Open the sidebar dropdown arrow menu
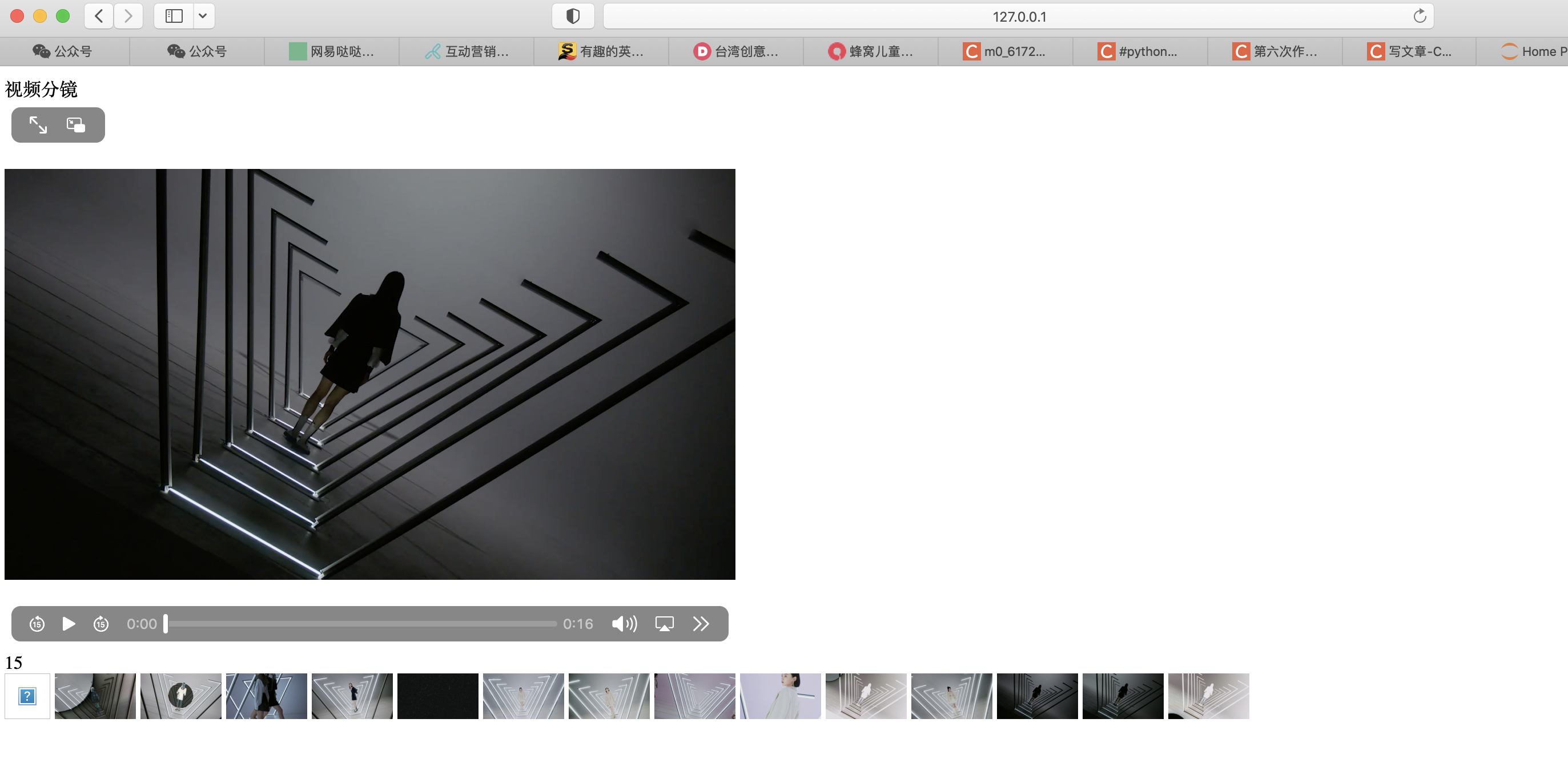1568x767 pixels. (x=203, y=16)
